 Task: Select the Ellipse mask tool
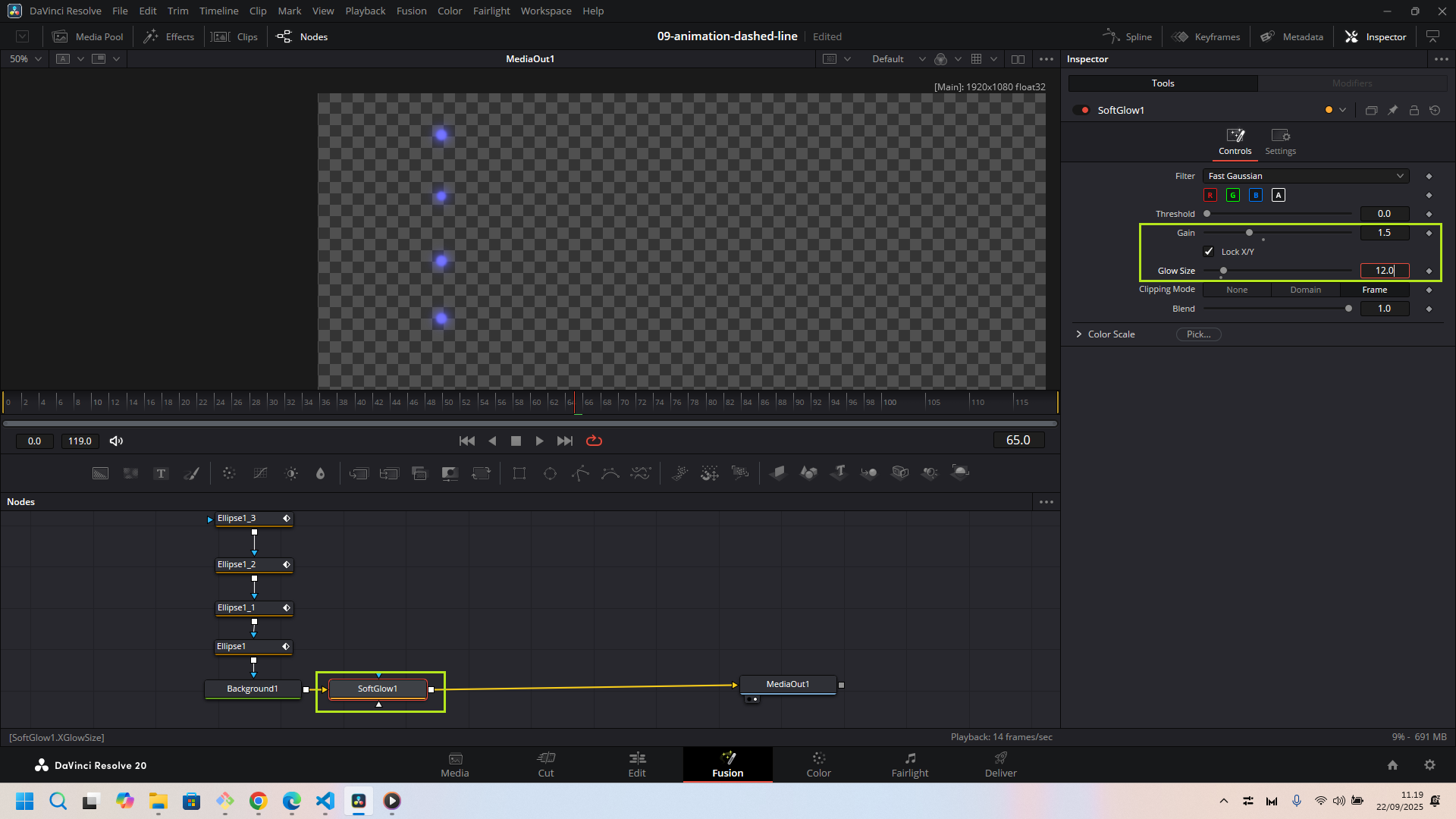pyautogui.click(x=551, y=474)
